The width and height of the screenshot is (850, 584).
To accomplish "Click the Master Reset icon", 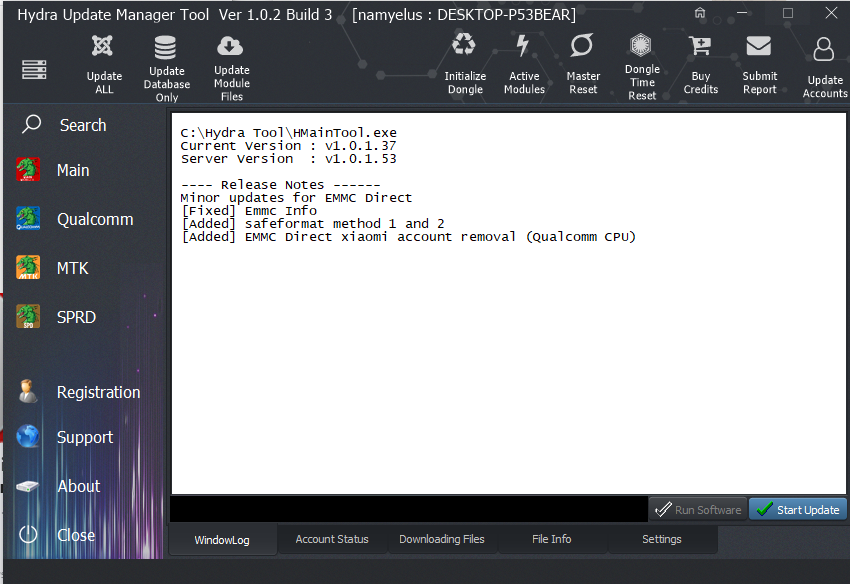I will pos(582,45).
